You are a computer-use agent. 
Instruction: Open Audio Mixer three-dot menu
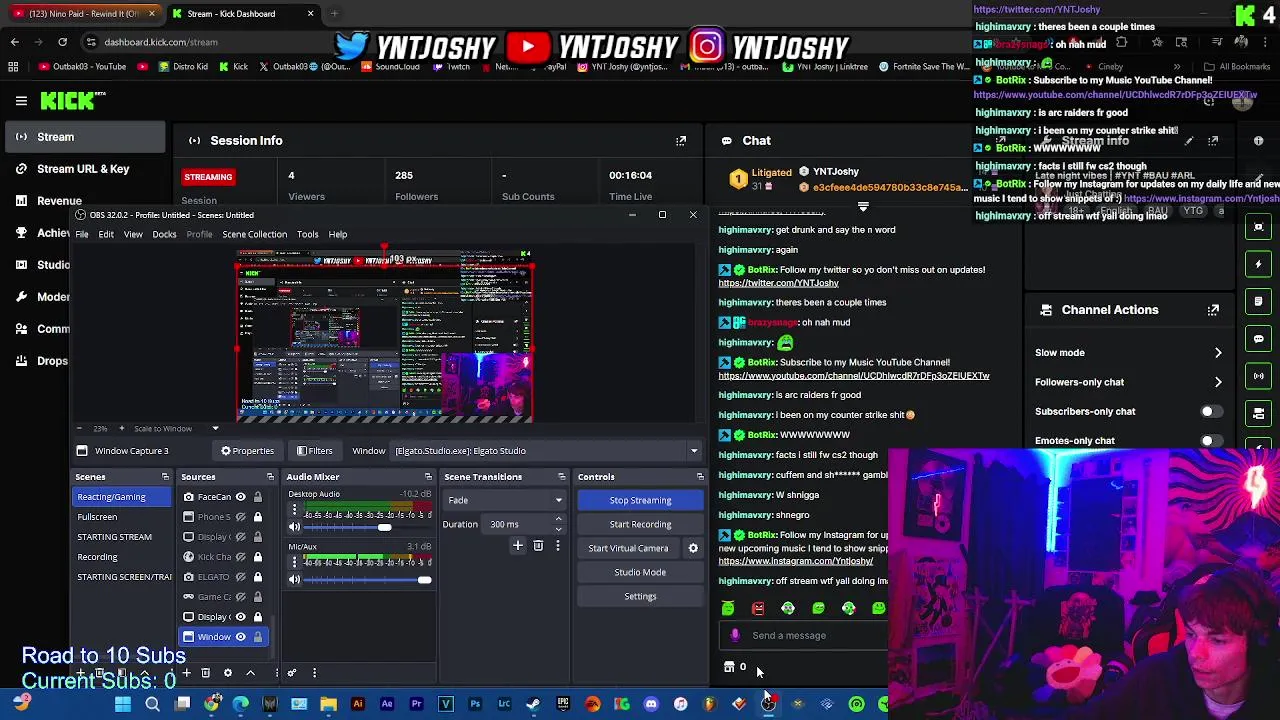coord(314,673)
